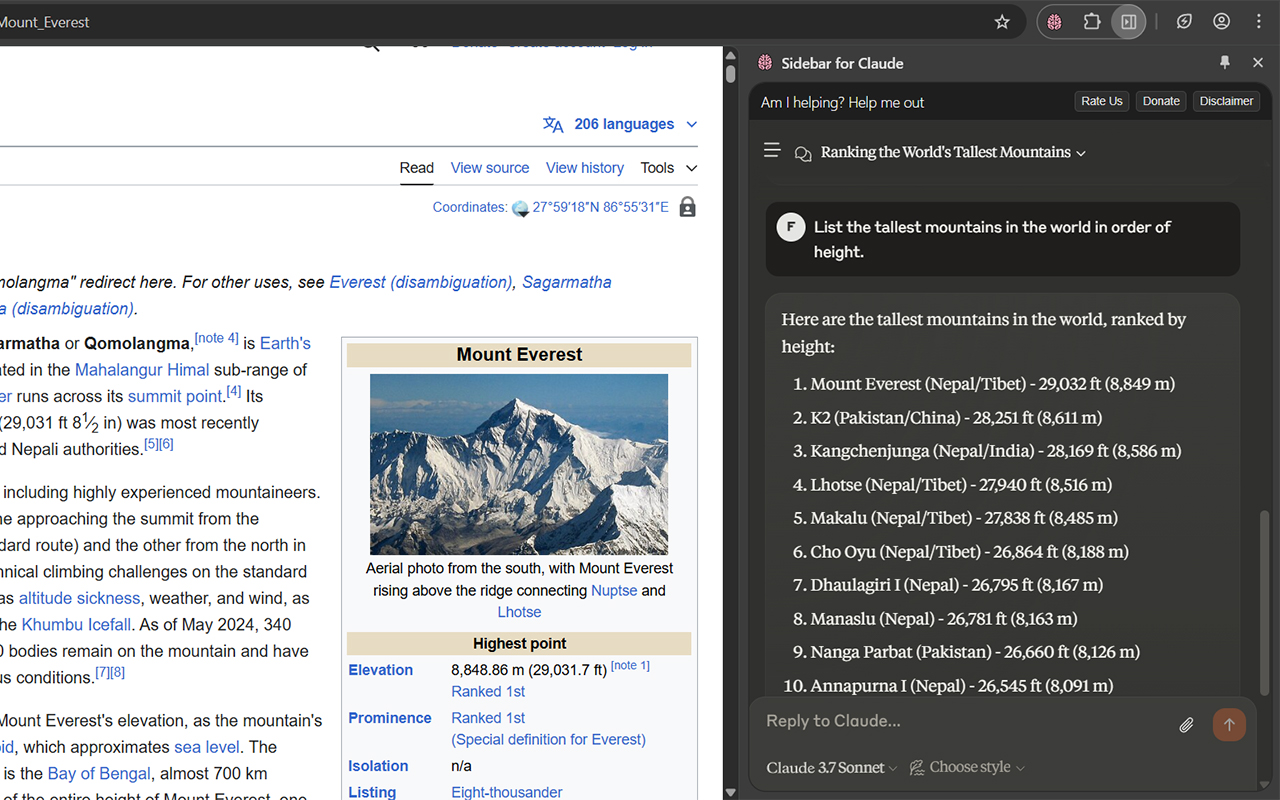Click the Prominence infobox link

tap(390, 718)
